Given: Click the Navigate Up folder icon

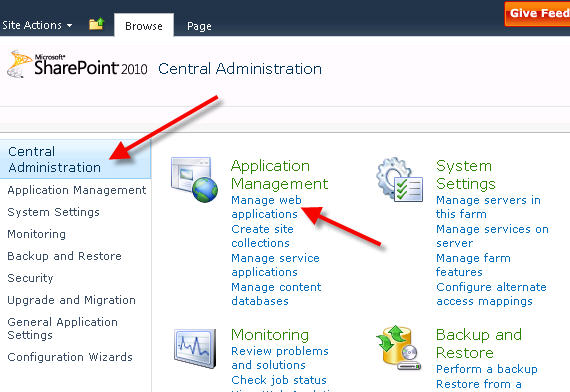Looking at the screenshot, I should tap(97, 24).
